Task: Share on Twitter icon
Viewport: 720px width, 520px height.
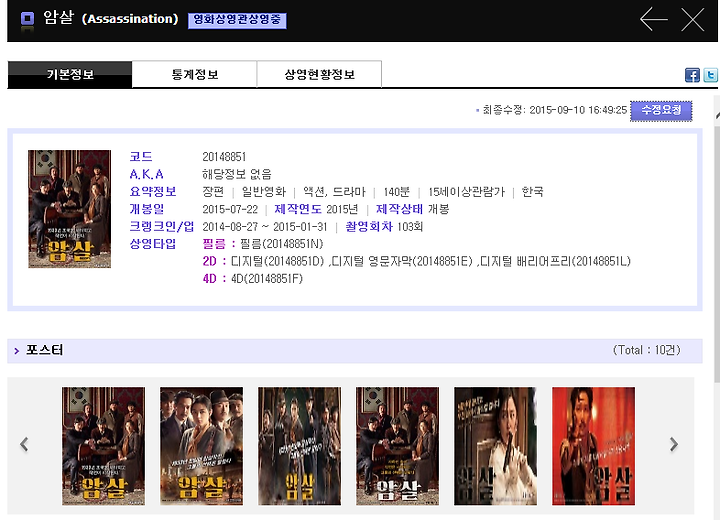Action: [x=710, y=75]
